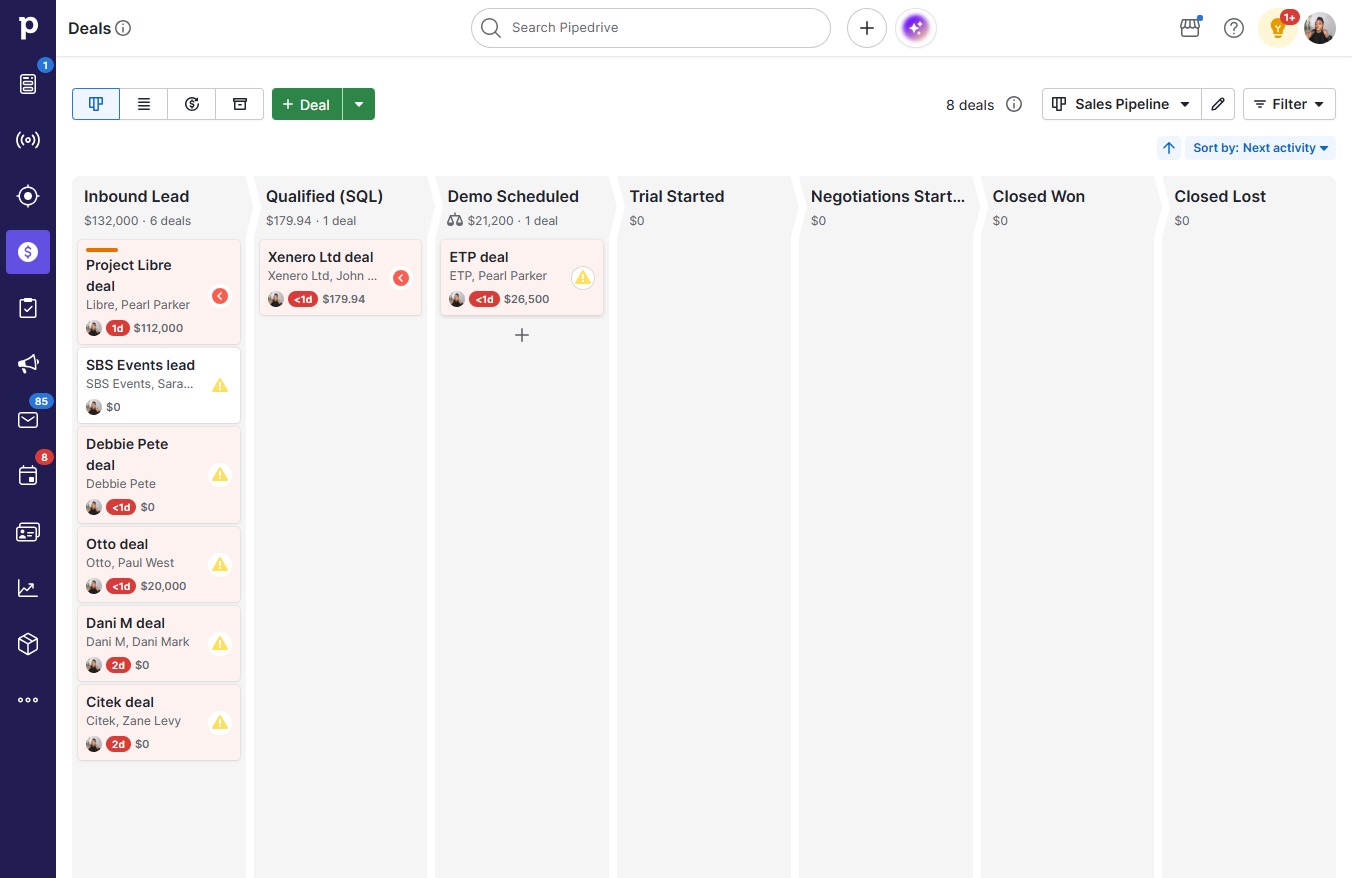
Task: Select the Demo Scheduled stage header
Action: click(x=513, y=196)
